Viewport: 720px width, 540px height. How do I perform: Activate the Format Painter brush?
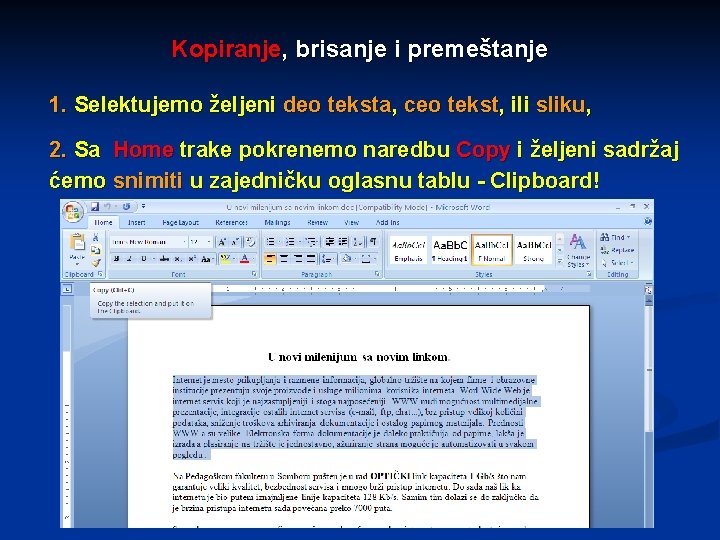tap(96, 263)
